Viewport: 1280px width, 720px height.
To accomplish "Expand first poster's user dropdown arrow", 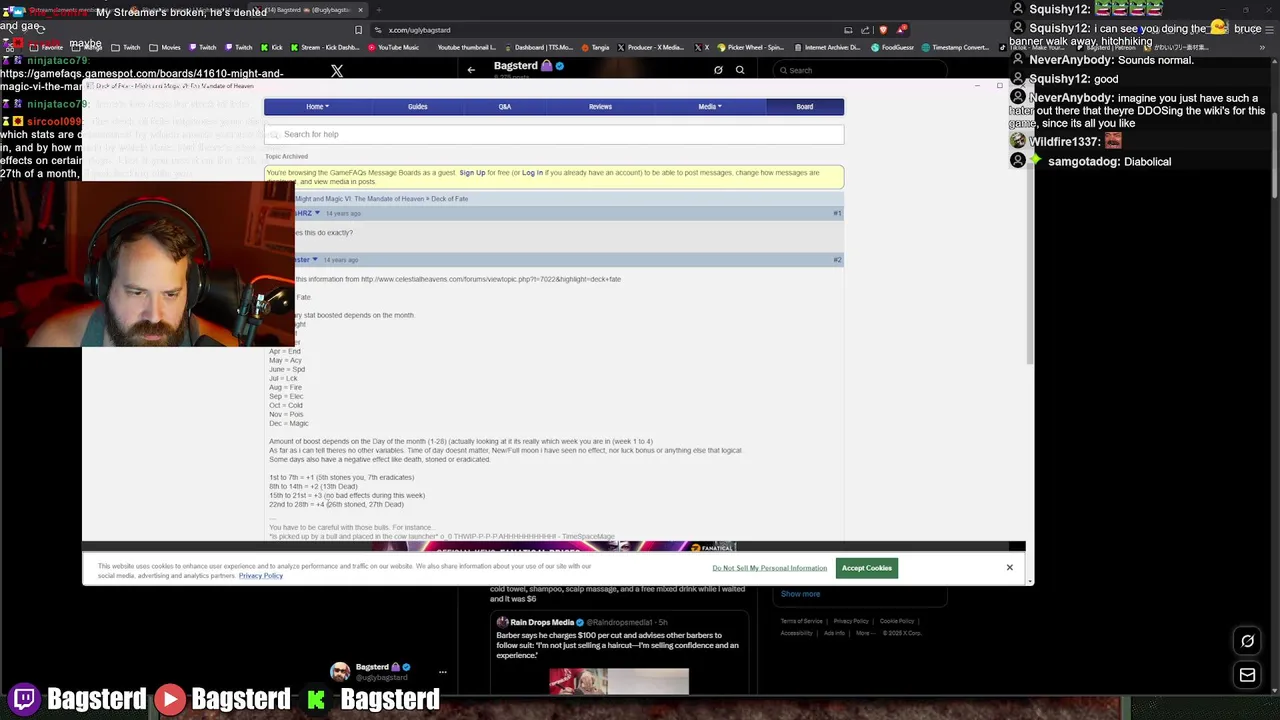I will (318, 213).
